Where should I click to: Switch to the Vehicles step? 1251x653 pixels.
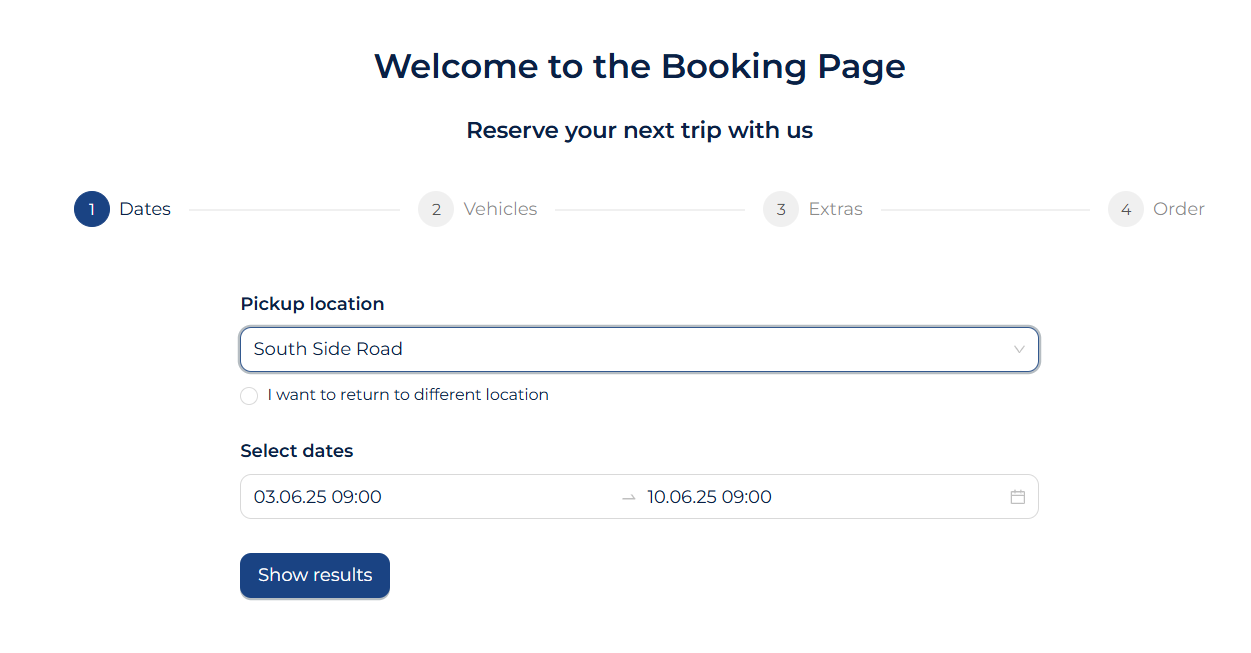click(x=500, y=209)
